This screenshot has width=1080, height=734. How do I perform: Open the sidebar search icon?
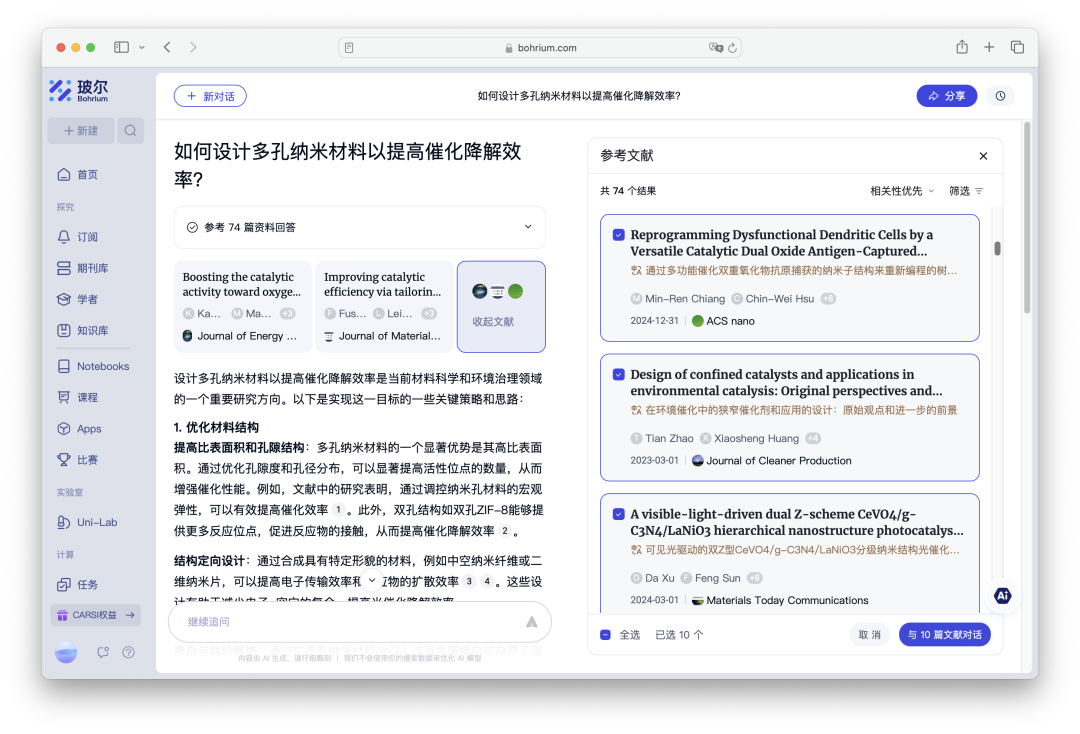(x=130, y=130)
